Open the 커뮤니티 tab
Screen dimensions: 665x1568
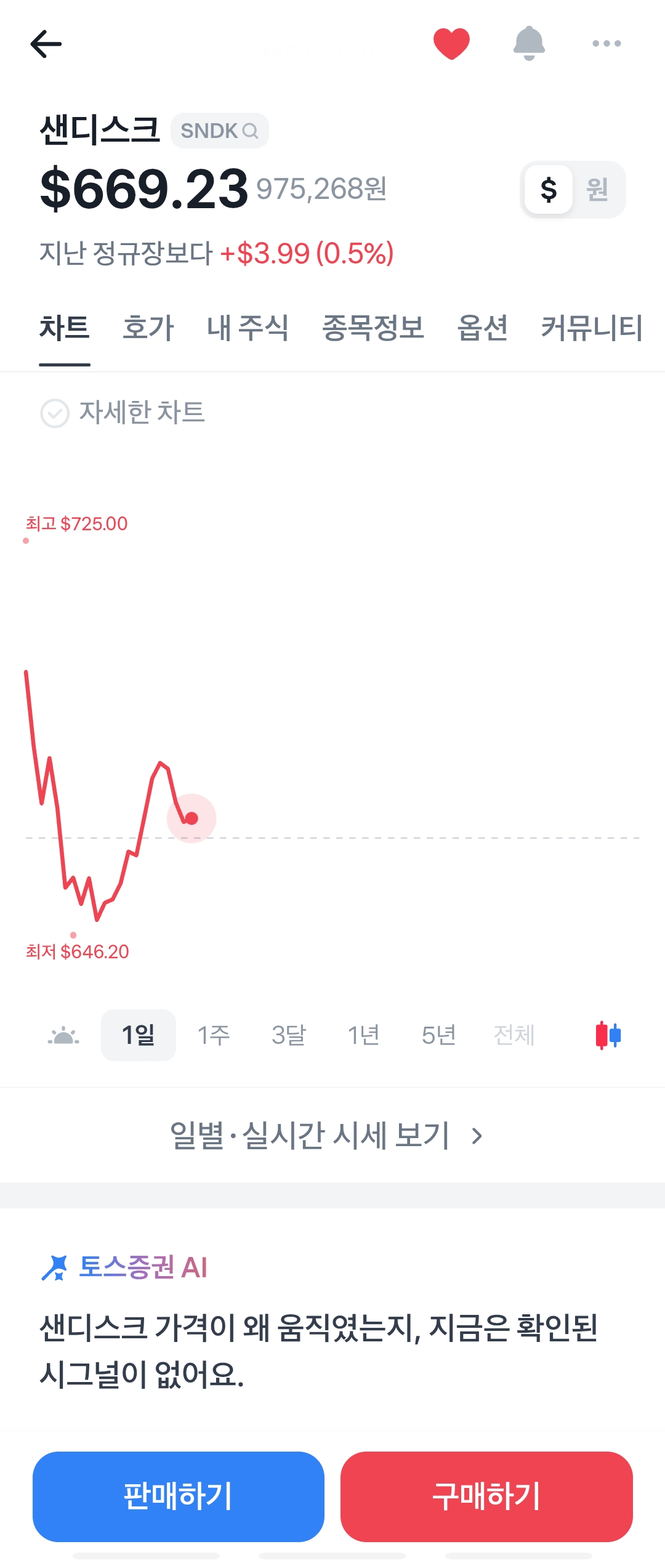[592, 328]
